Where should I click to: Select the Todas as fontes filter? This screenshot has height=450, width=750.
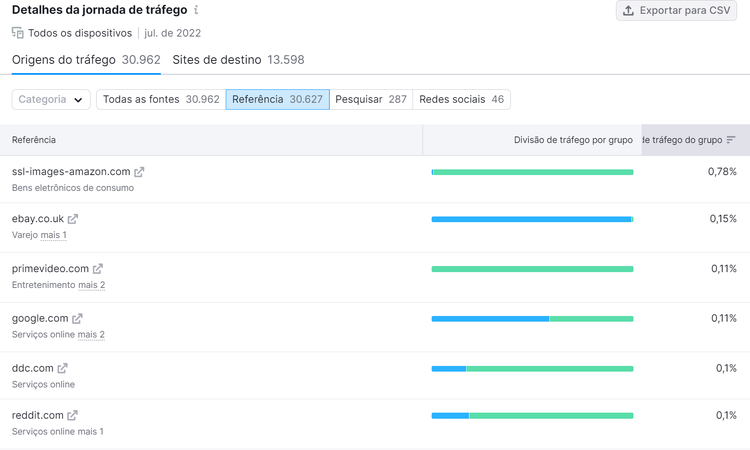(161, 99)
